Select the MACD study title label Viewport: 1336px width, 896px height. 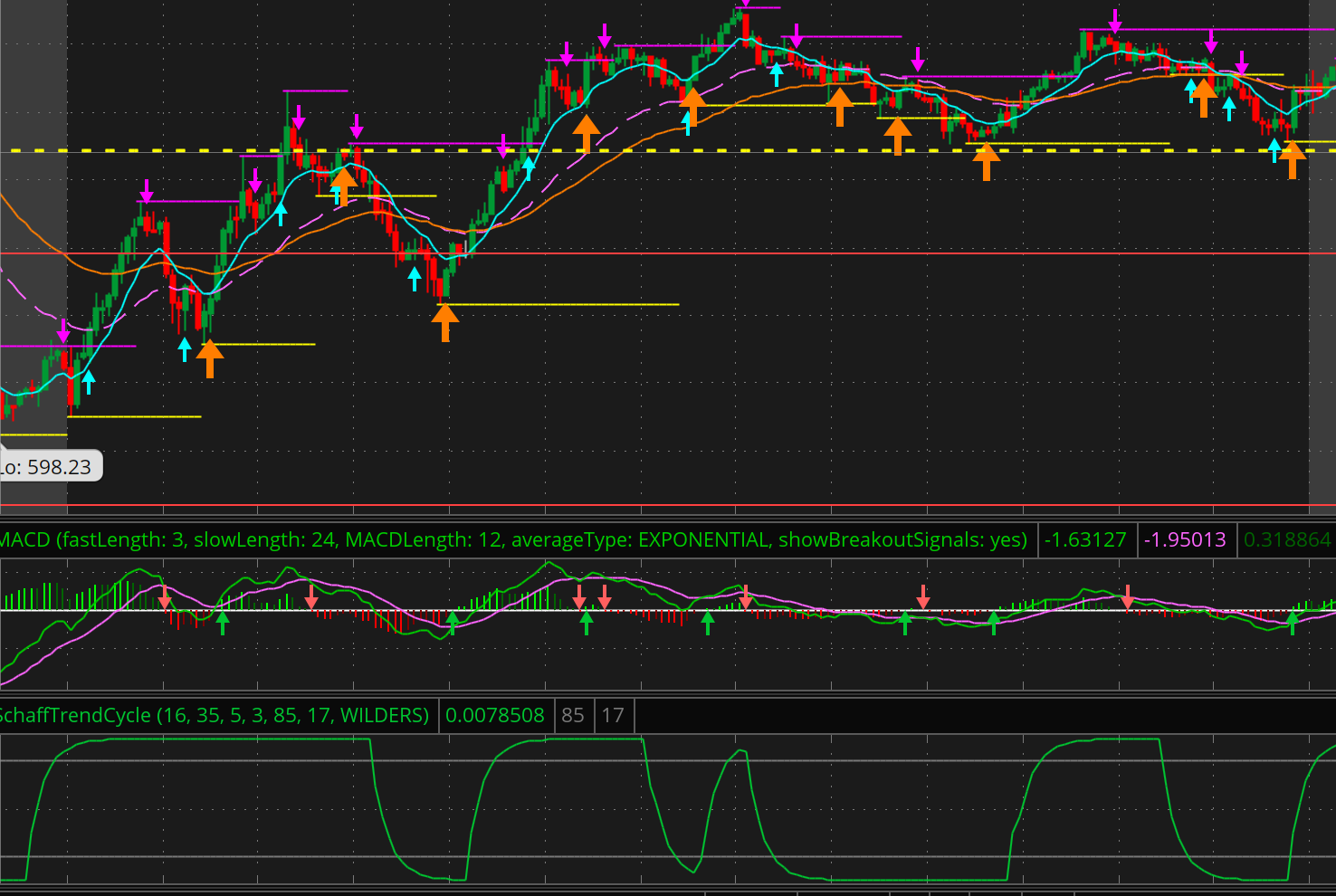(514, 540)
